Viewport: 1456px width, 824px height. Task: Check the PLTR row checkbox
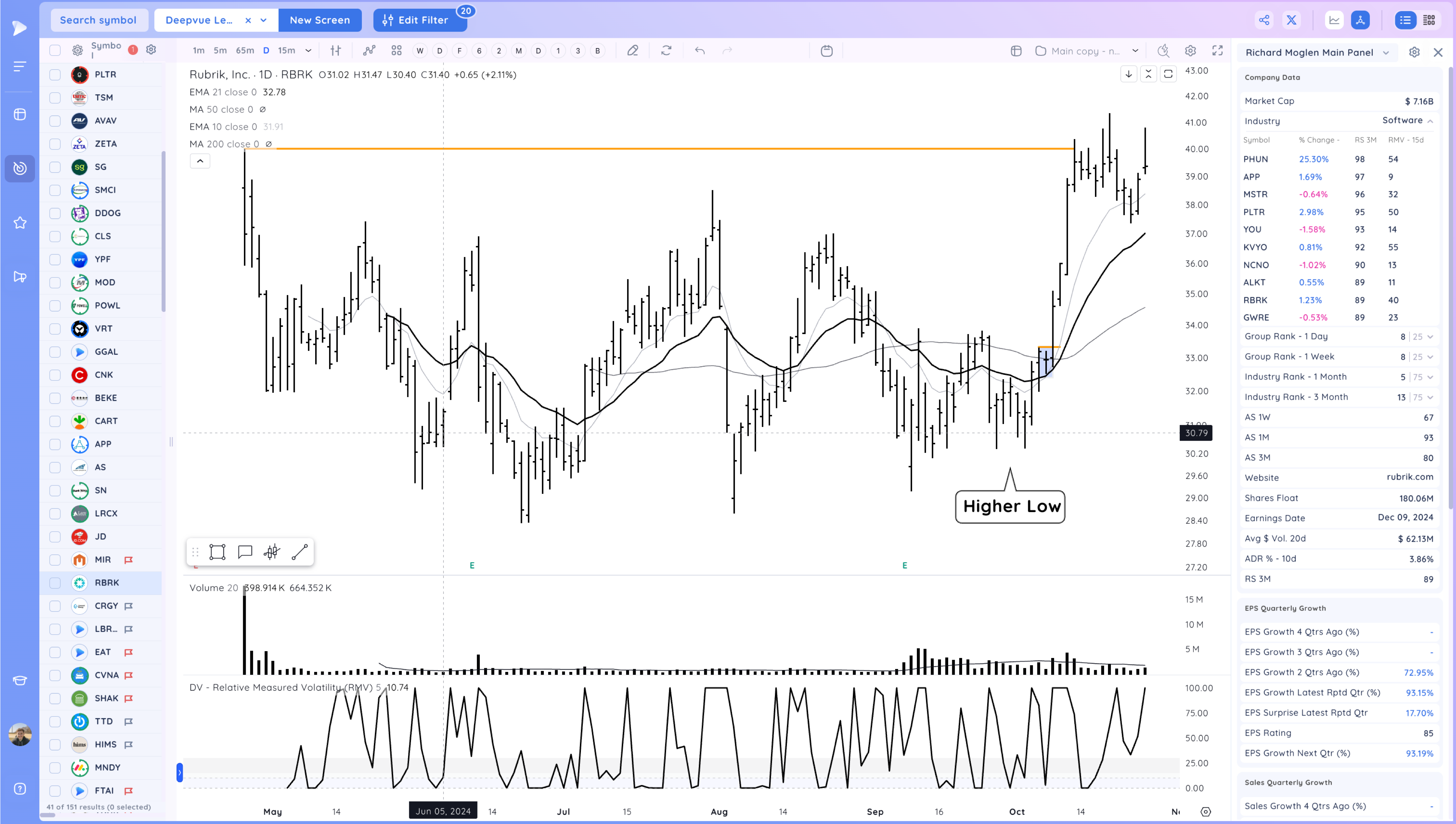[x=55, y=75]
